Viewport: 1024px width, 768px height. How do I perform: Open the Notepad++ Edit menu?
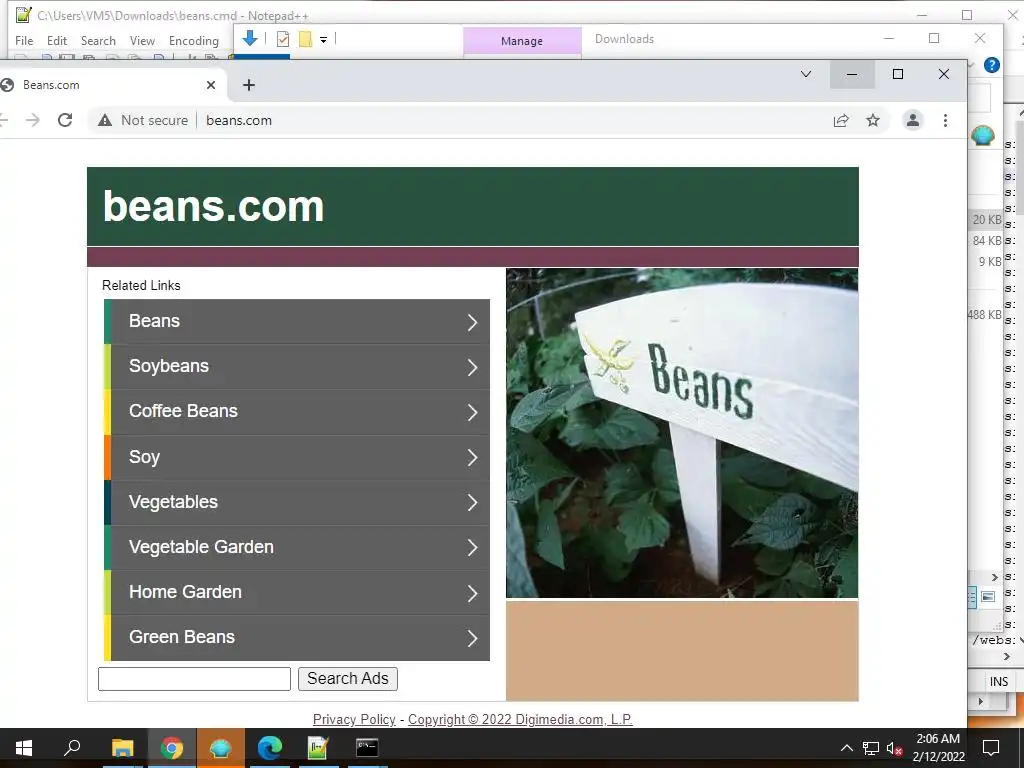tap(57, 40)
